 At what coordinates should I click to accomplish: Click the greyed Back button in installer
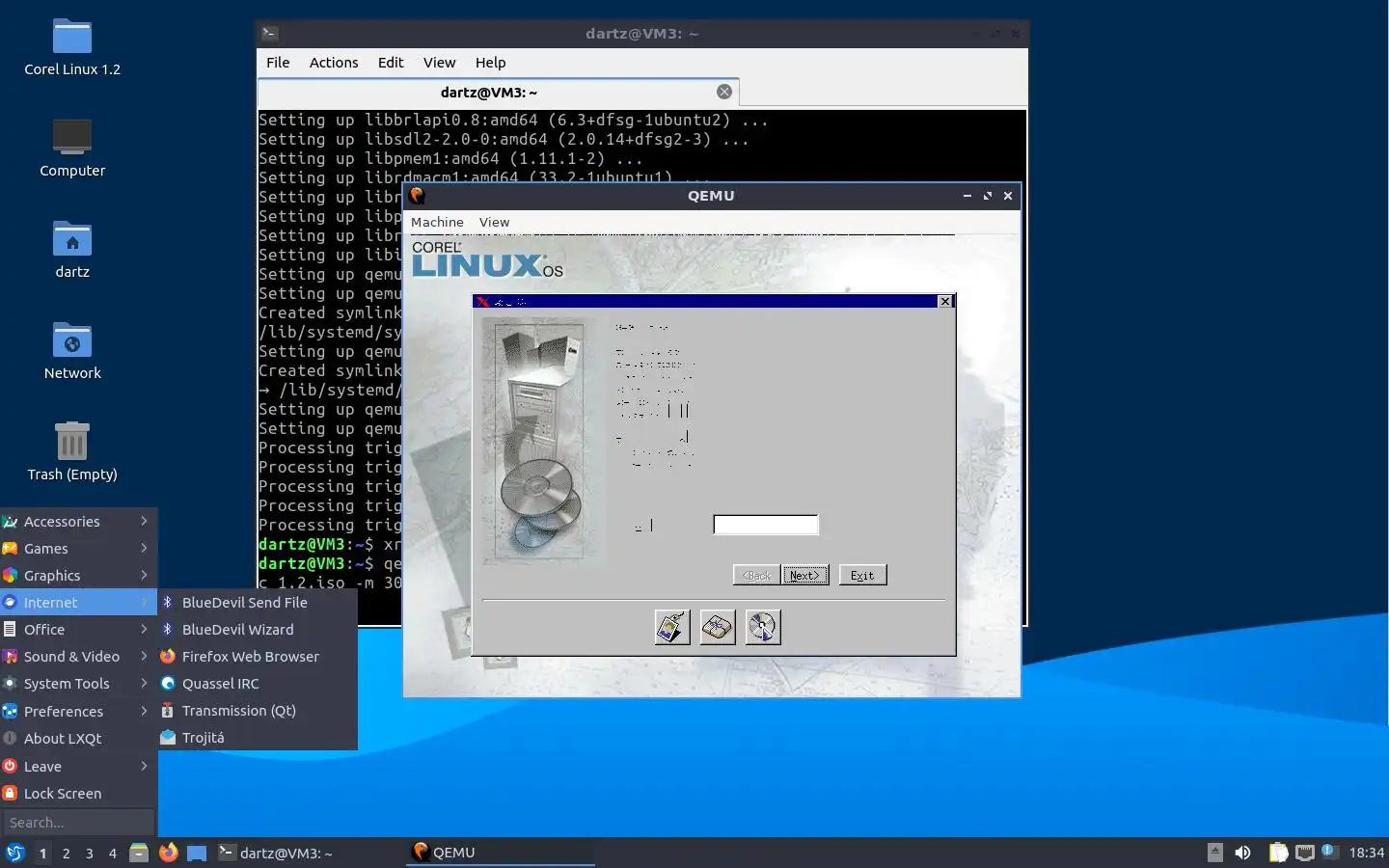(756, 575)
